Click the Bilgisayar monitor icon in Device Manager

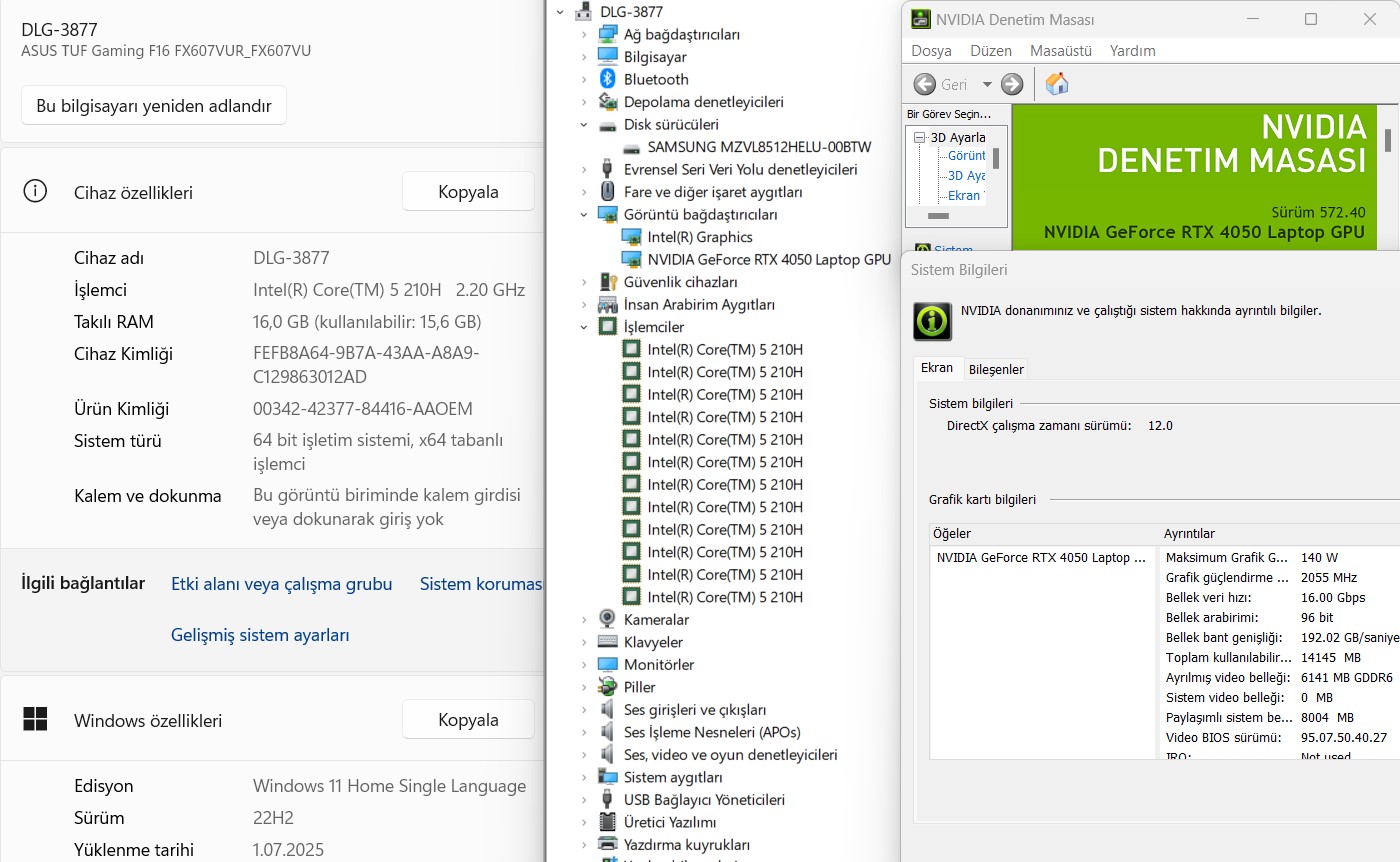click(608, 57)
